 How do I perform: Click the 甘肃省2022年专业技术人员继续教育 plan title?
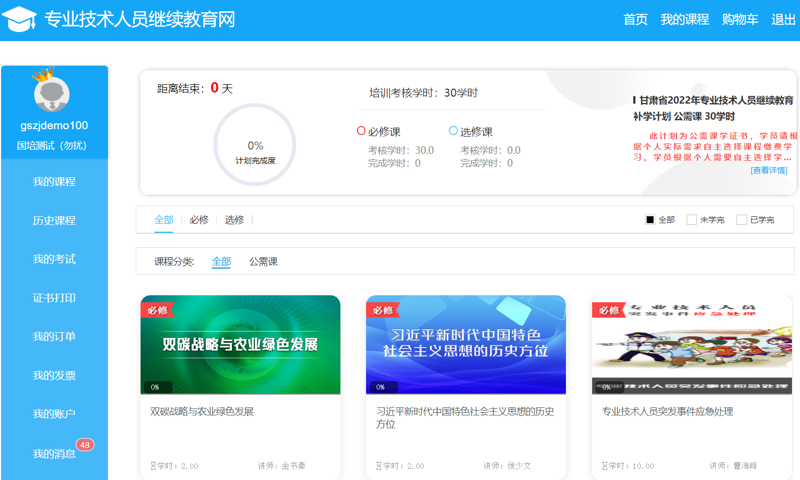coord(713,108)
